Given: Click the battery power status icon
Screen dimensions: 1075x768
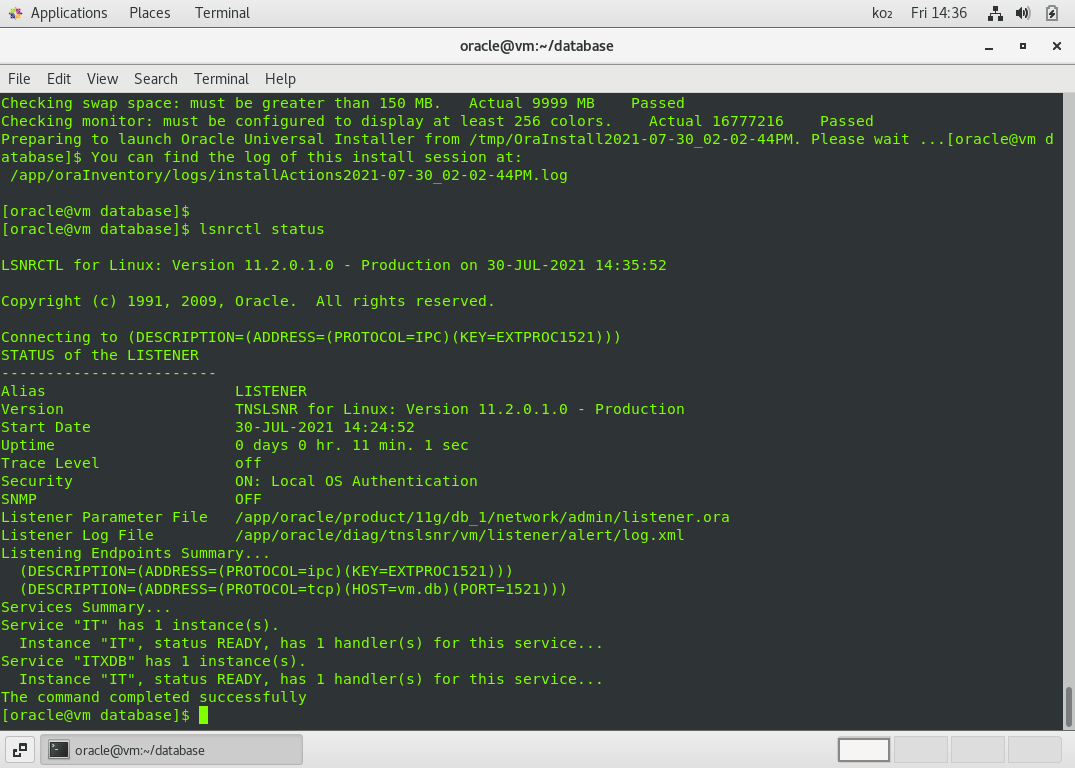Looking at the screenshot, I should tap(1052, 13).
